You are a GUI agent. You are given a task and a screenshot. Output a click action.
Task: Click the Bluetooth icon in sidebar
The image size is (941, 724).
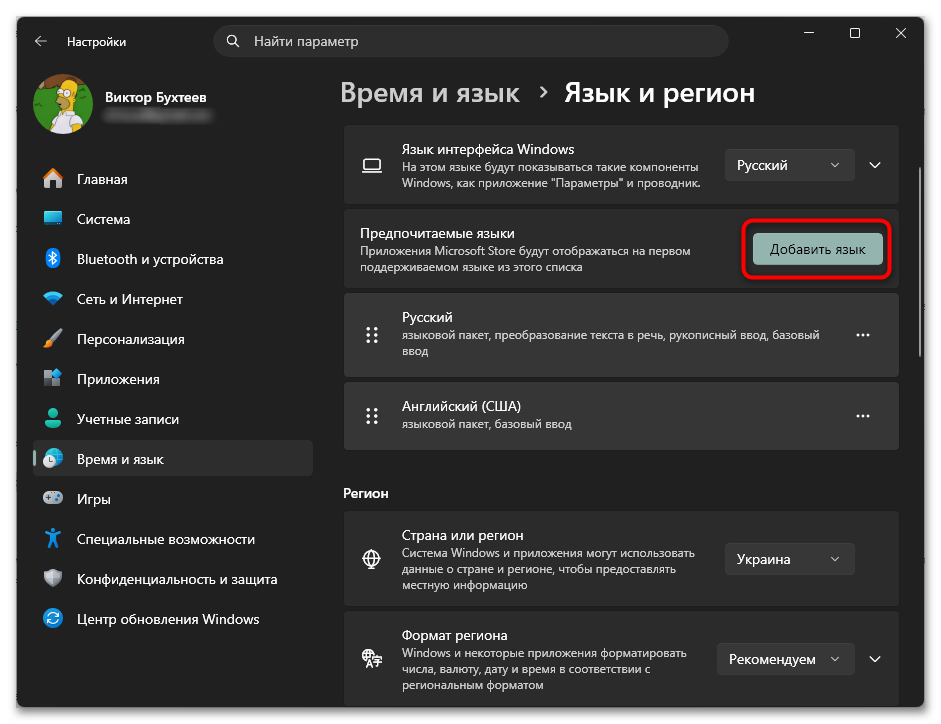(53, 259)
